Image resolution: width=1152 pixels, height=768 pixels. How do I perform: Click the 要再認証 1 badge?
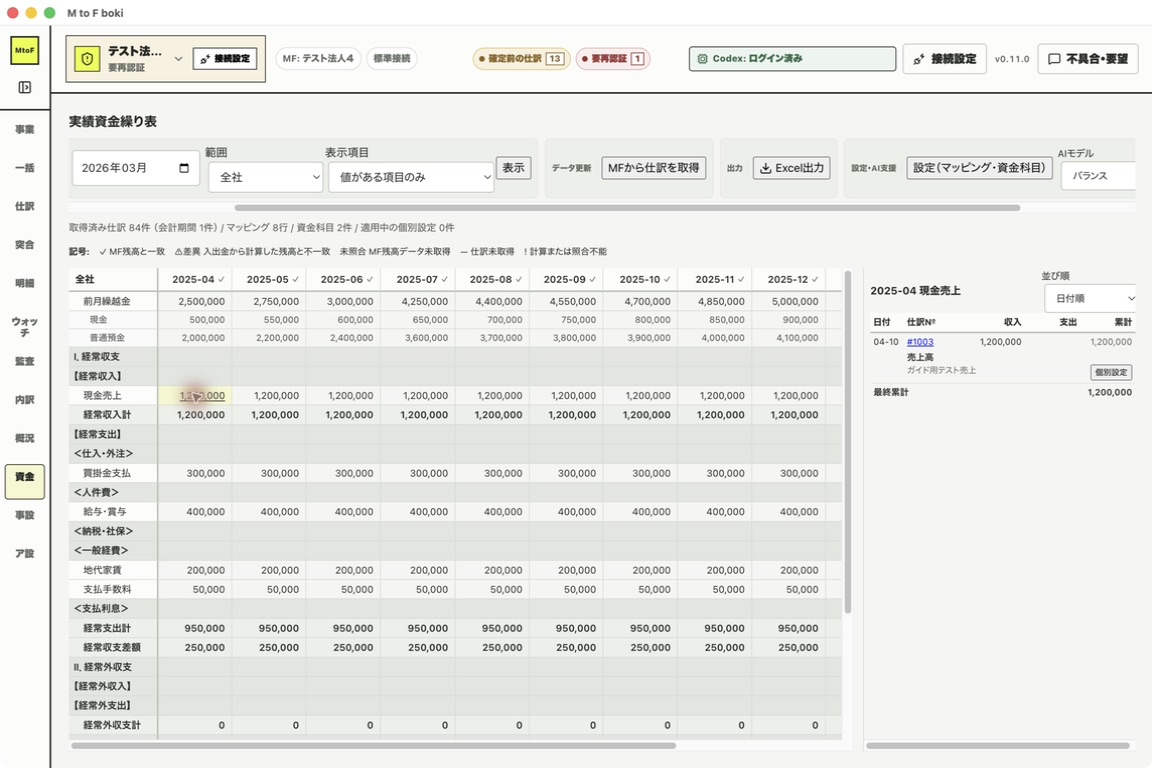(613, 59)
